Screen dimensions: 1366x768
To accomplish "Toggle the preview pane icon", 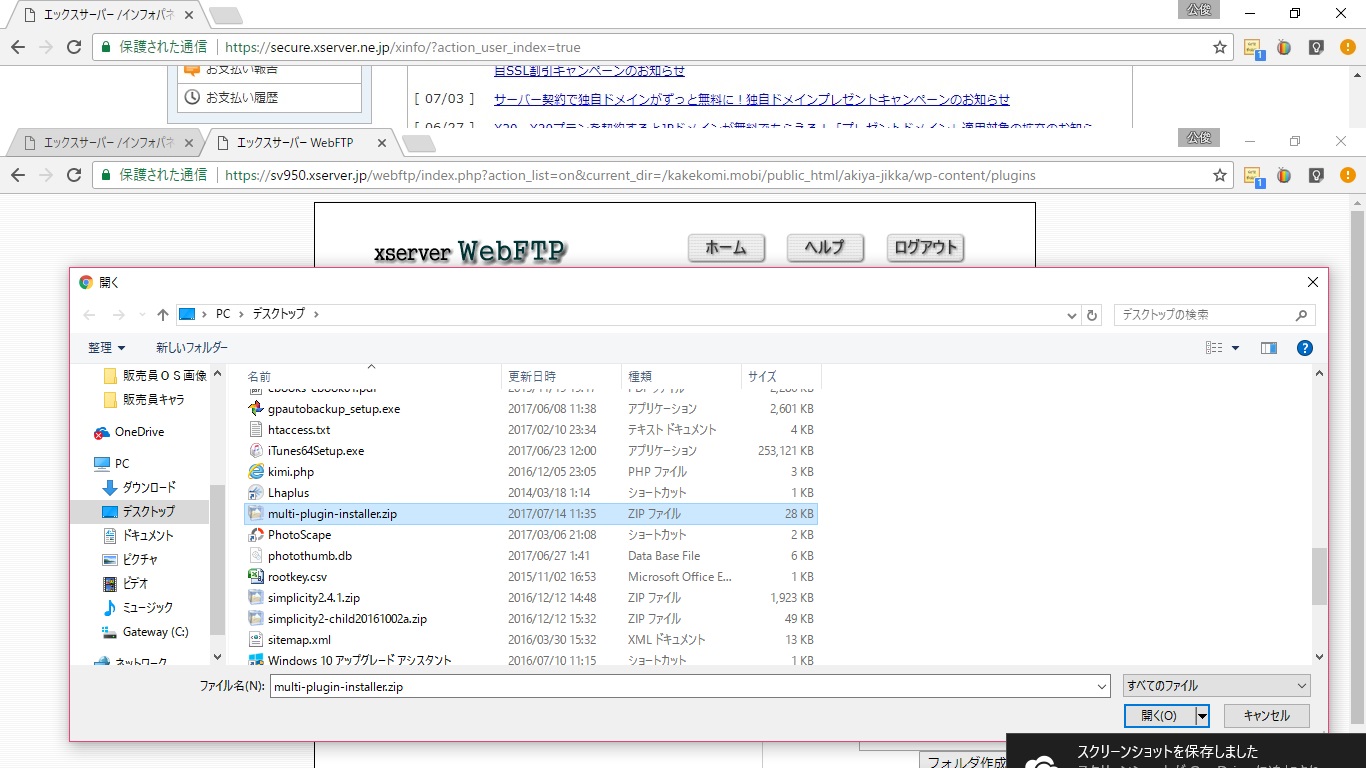I will click(1269, 348).
